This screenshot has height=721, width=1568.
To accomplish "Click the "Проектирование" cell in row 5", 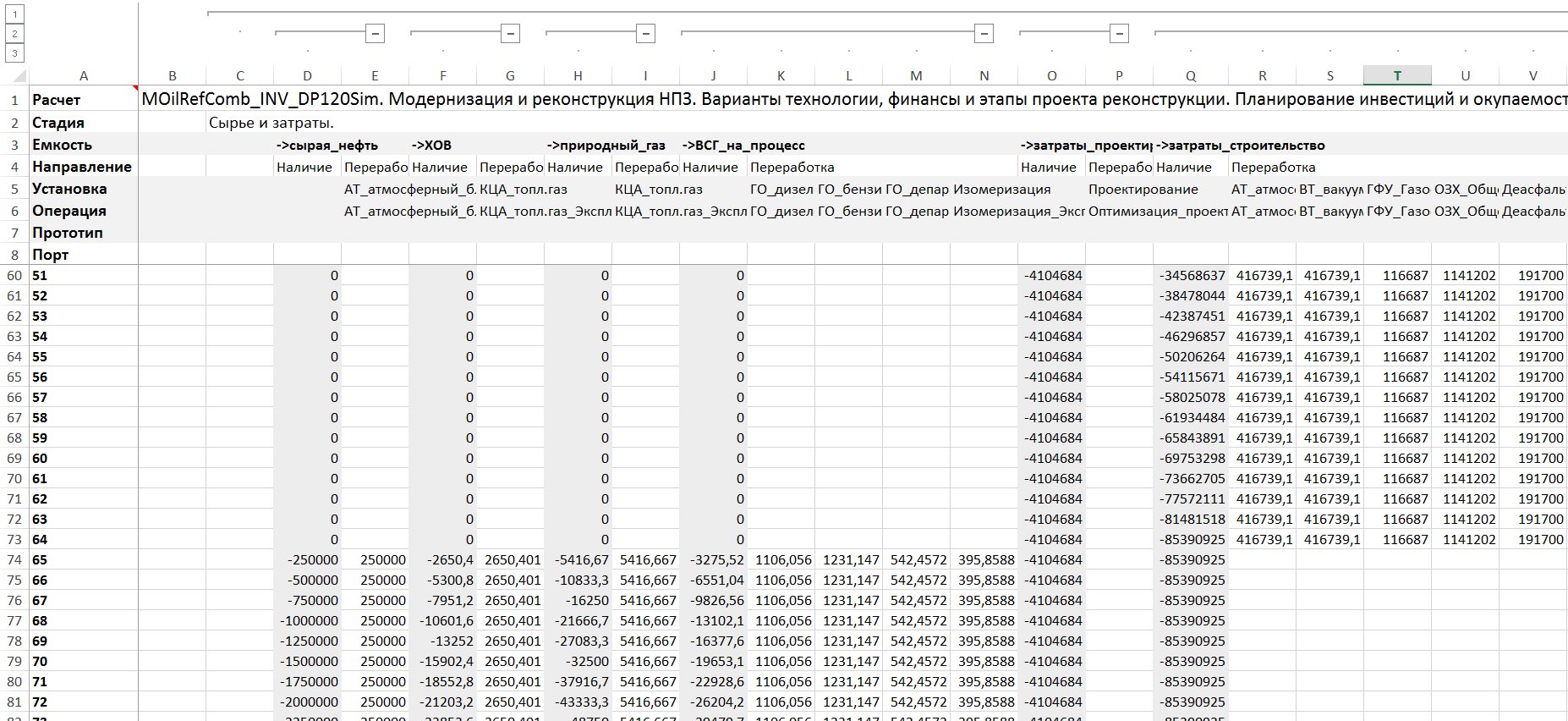I will click(1143, 190).
